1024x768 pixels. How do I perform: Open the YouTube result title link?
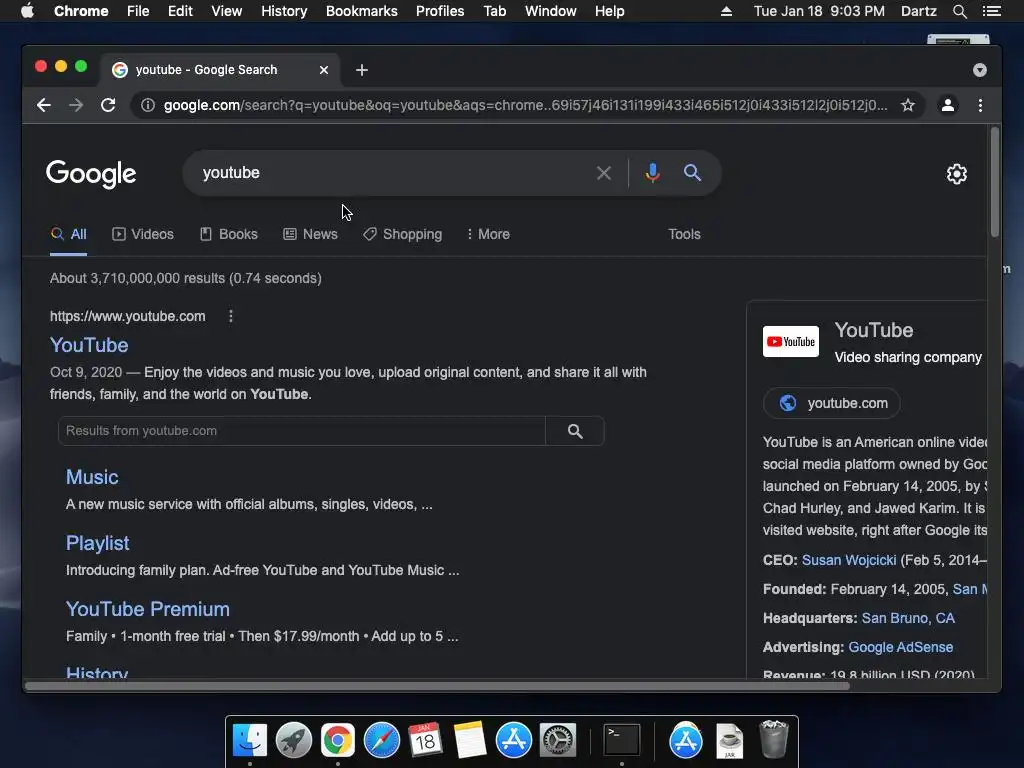(89, 345)
